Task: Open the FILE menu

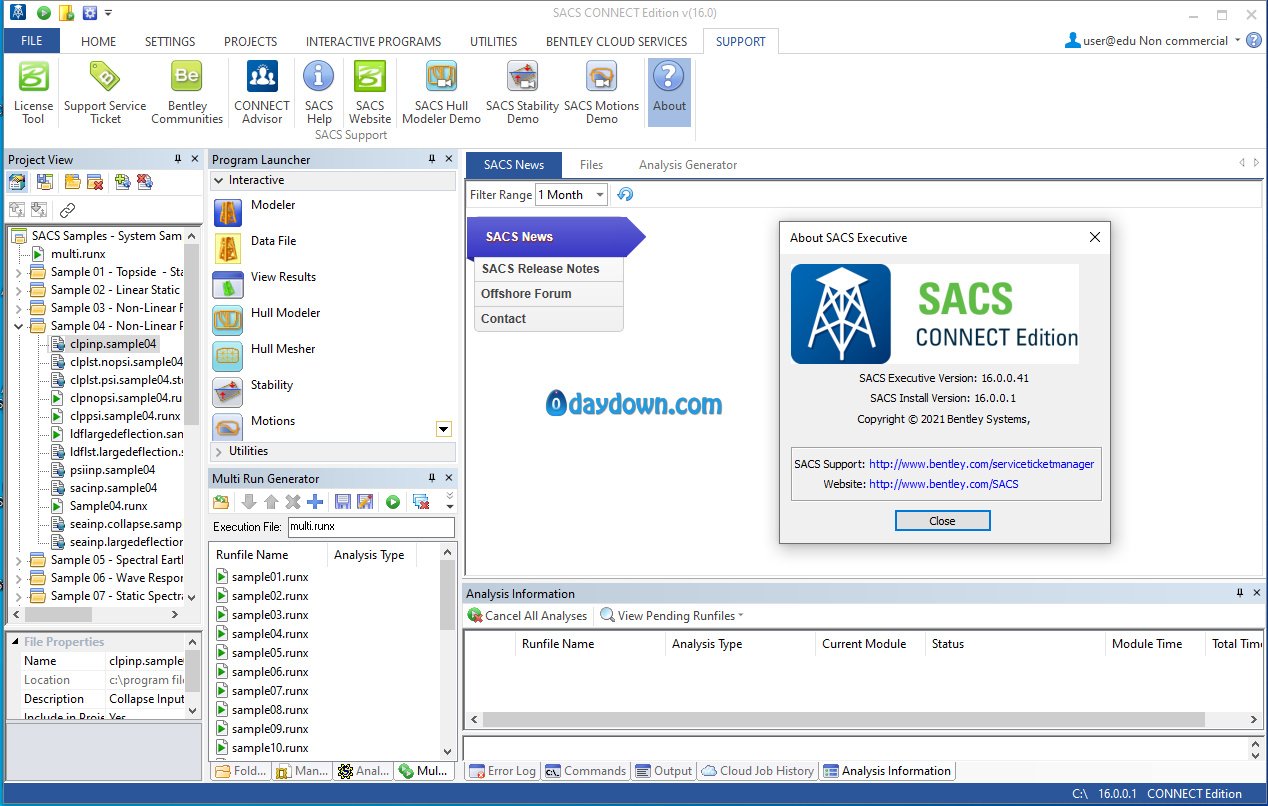Action: coord(31,41)
